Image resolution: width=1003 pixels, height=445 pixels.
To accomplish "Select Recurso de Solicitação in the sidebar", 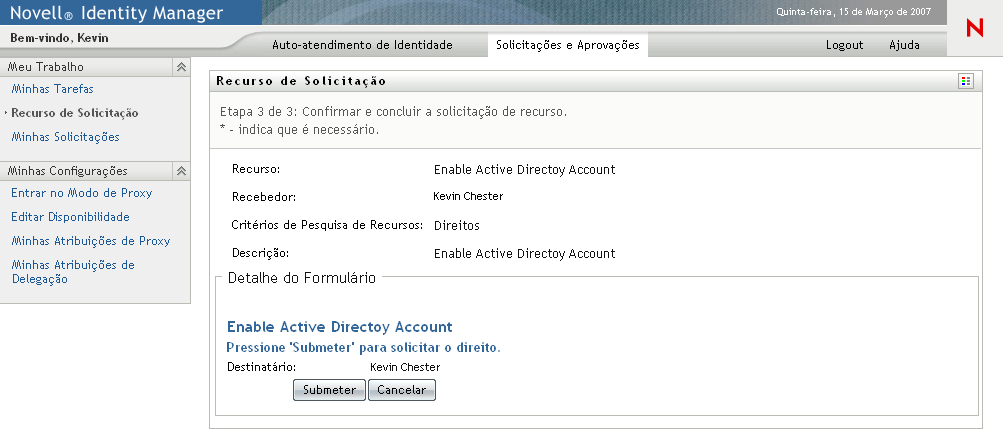I will 75,113.
